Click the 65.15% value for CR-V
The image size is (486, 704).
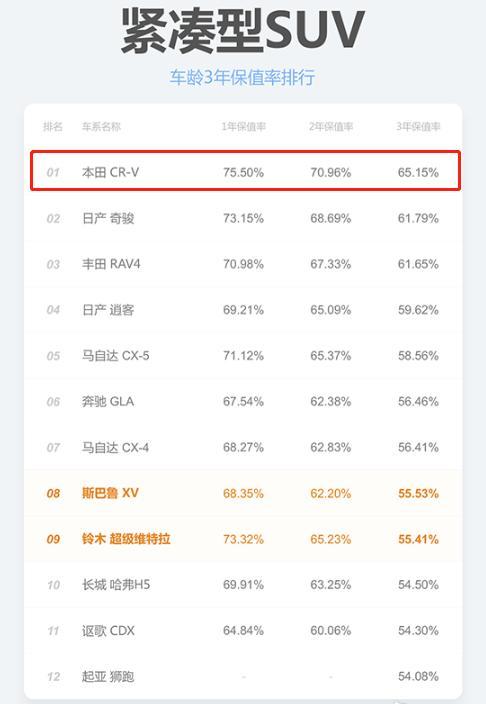coord(418,172)
